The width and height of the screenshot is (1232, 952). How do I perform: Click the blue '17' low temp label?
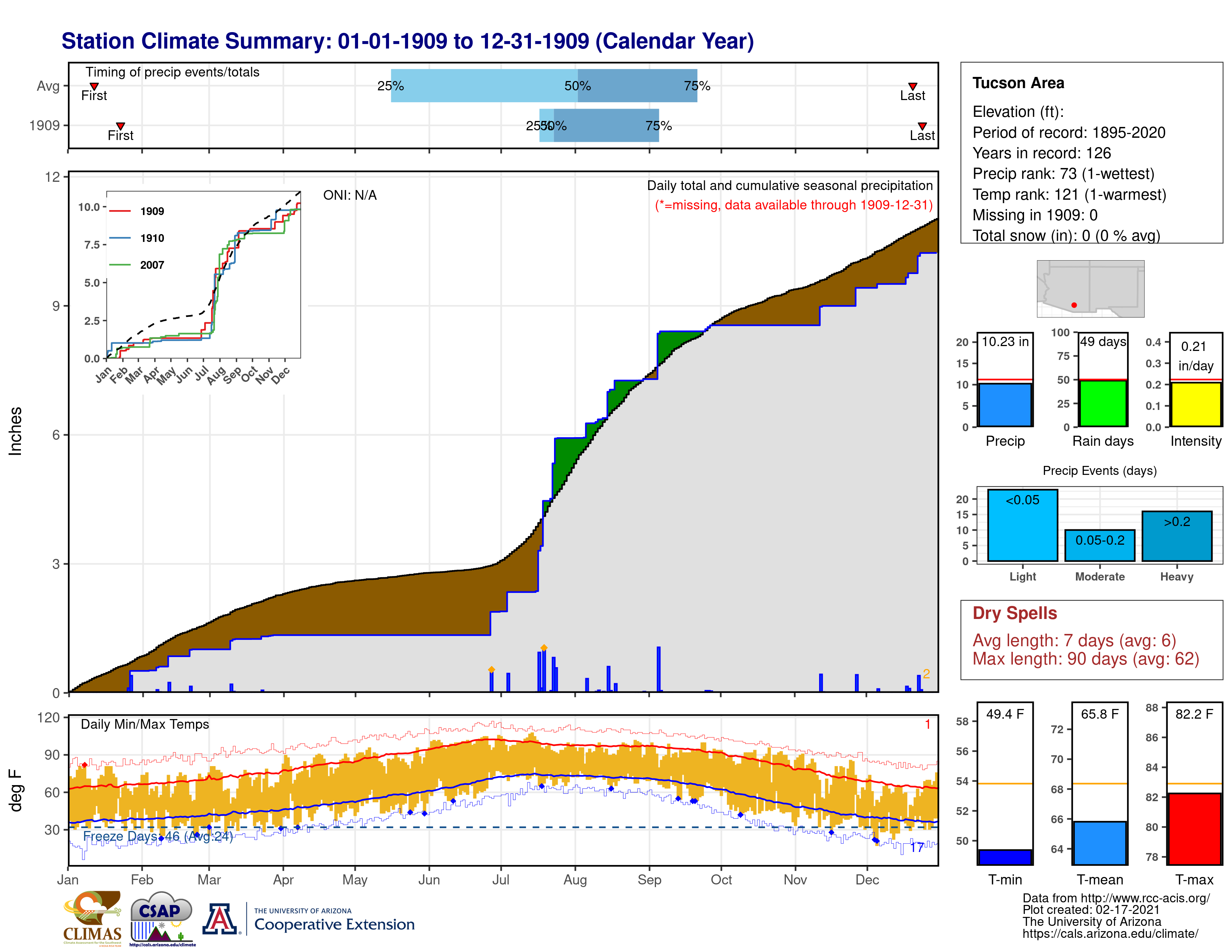click(x=917, y=847)
